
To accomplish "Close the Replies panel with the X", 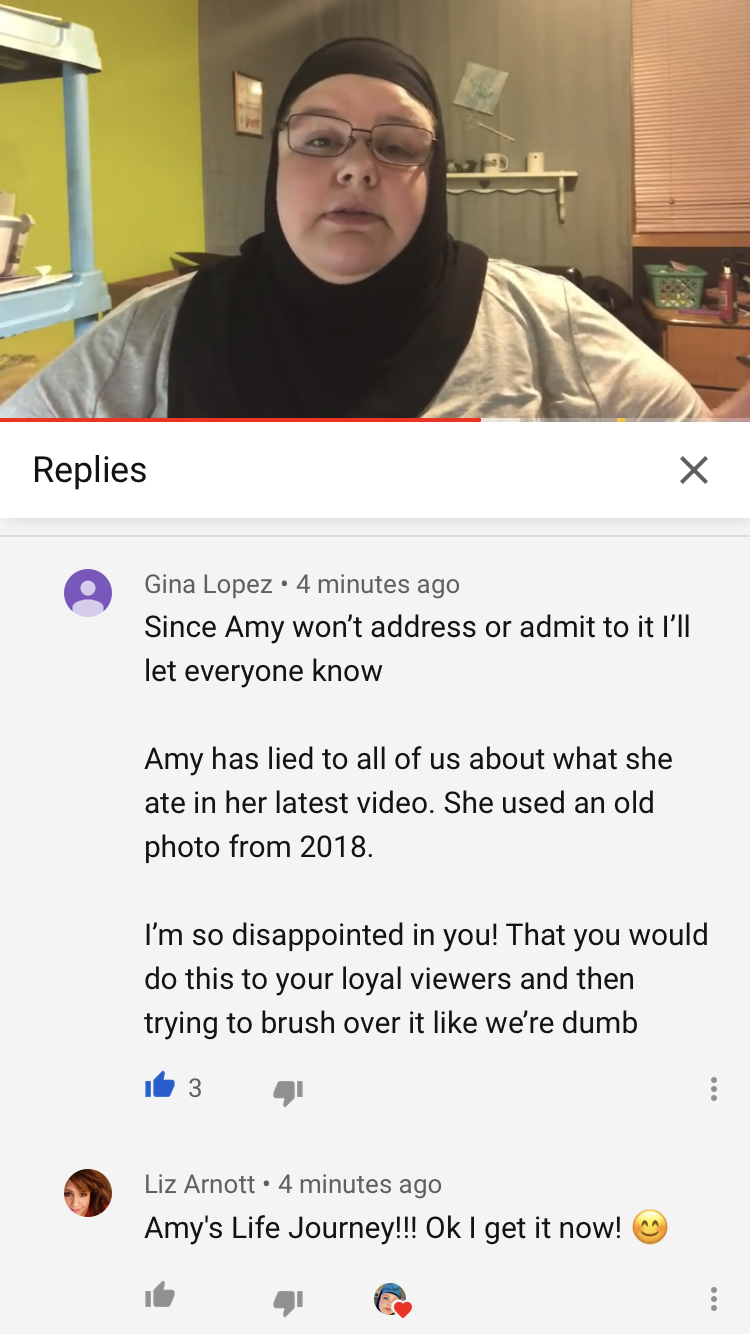I will (x=693, y=470).
